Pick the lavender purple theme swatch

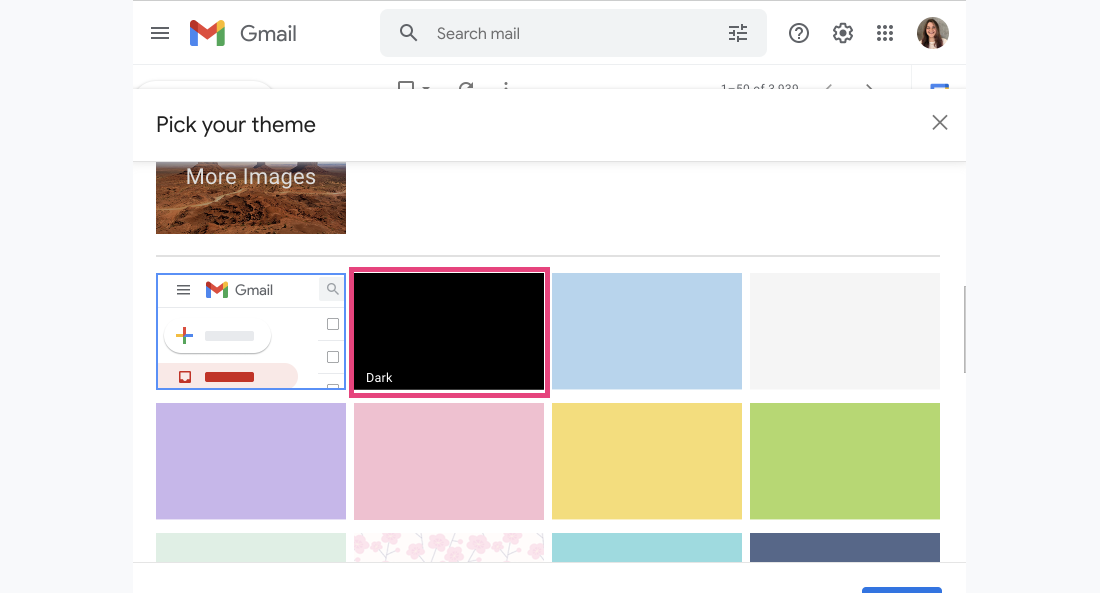pos(251,461)
